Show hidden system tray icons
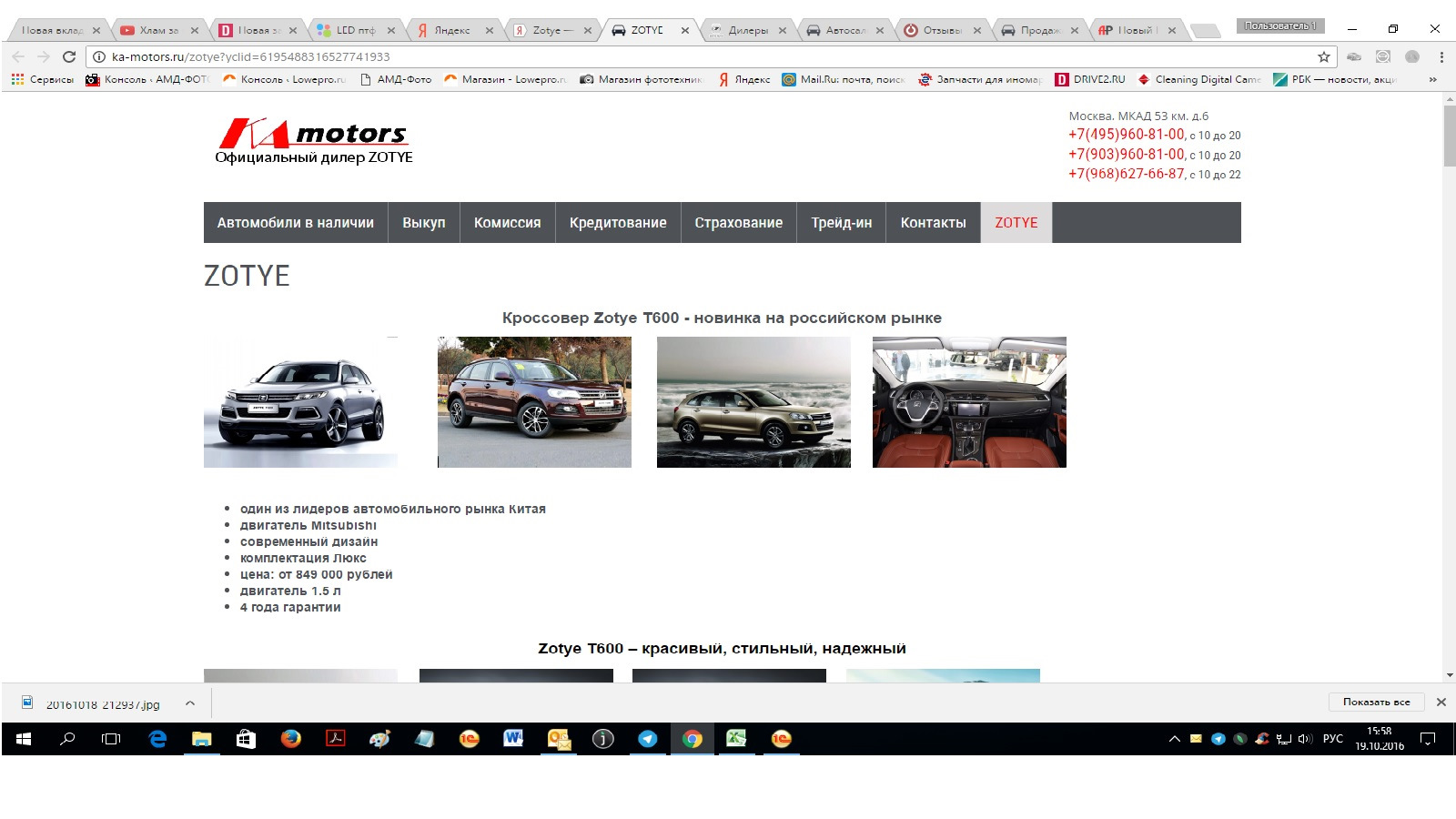The width and height of the screenshot is (1456, 819). [x=1174, y=739]
